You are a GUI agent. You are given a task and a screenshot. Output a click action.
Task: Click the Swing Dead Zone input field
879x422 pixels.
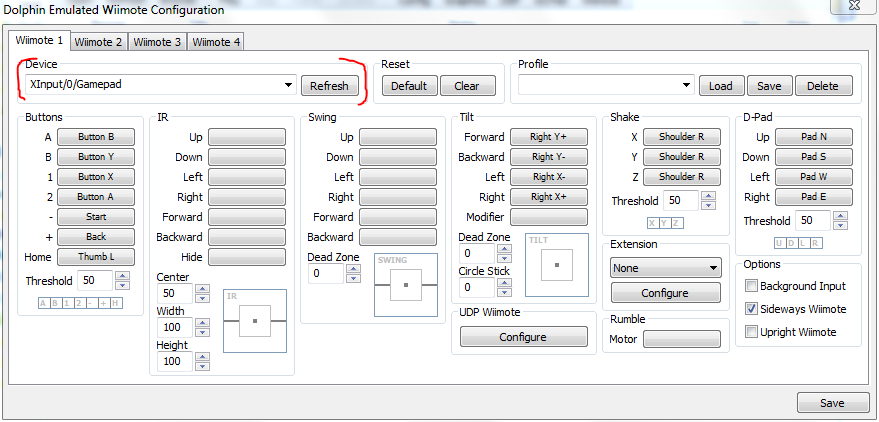point(327,273)
